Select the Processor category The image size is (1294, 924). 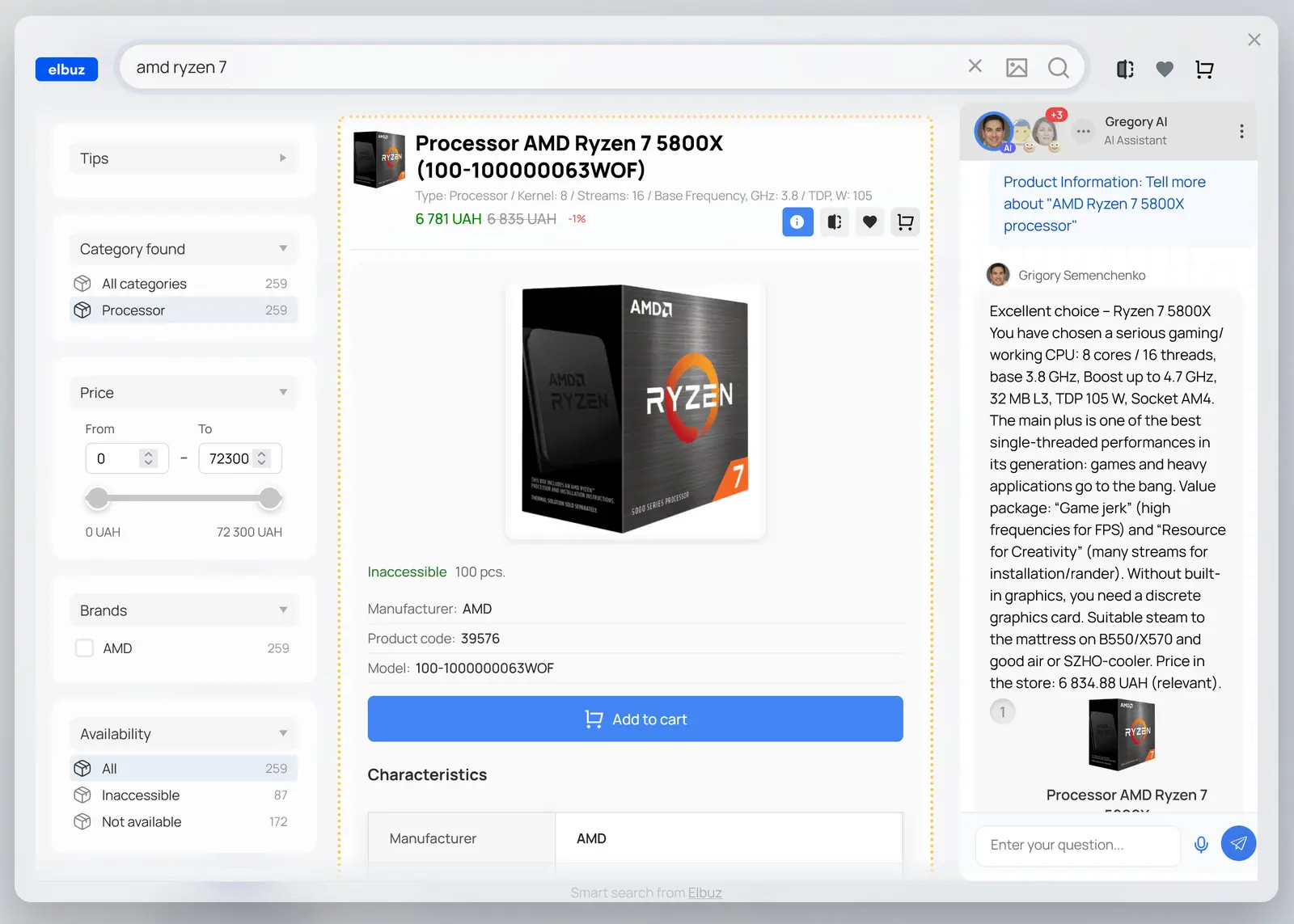tap(184, 310)
